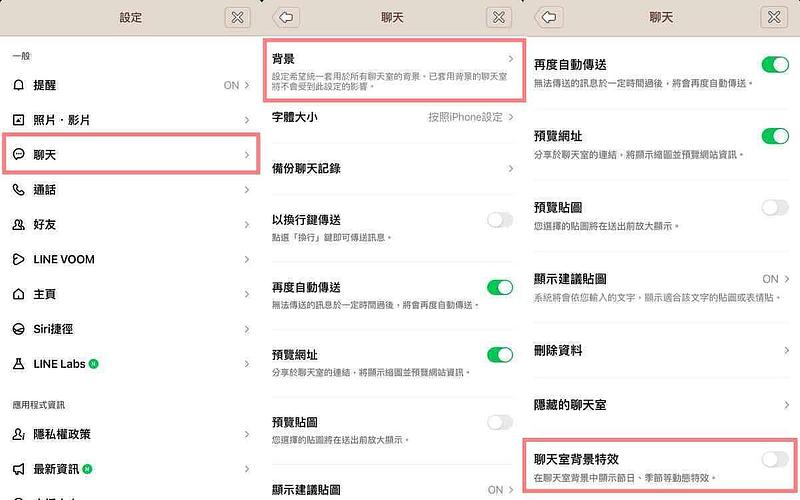Click the friends icon next to 好友
The image size is (800, 500).
[x=18, y=225]
